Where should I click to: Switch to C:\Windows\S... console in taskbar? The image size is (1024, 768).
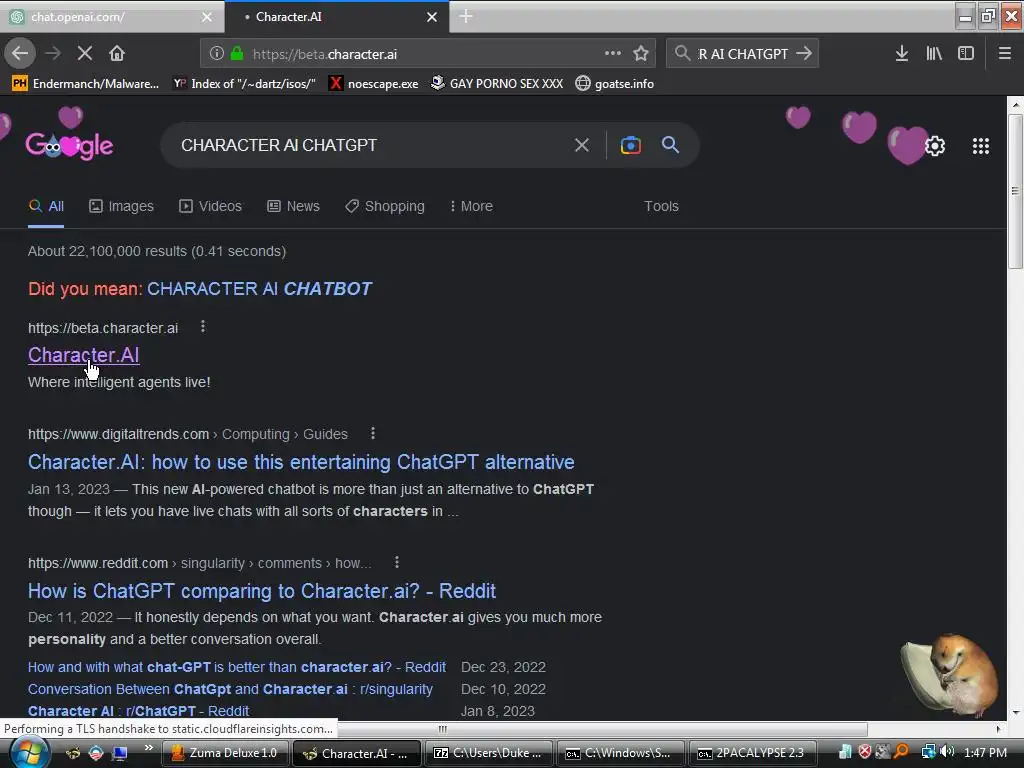click(x=619, y=753)
